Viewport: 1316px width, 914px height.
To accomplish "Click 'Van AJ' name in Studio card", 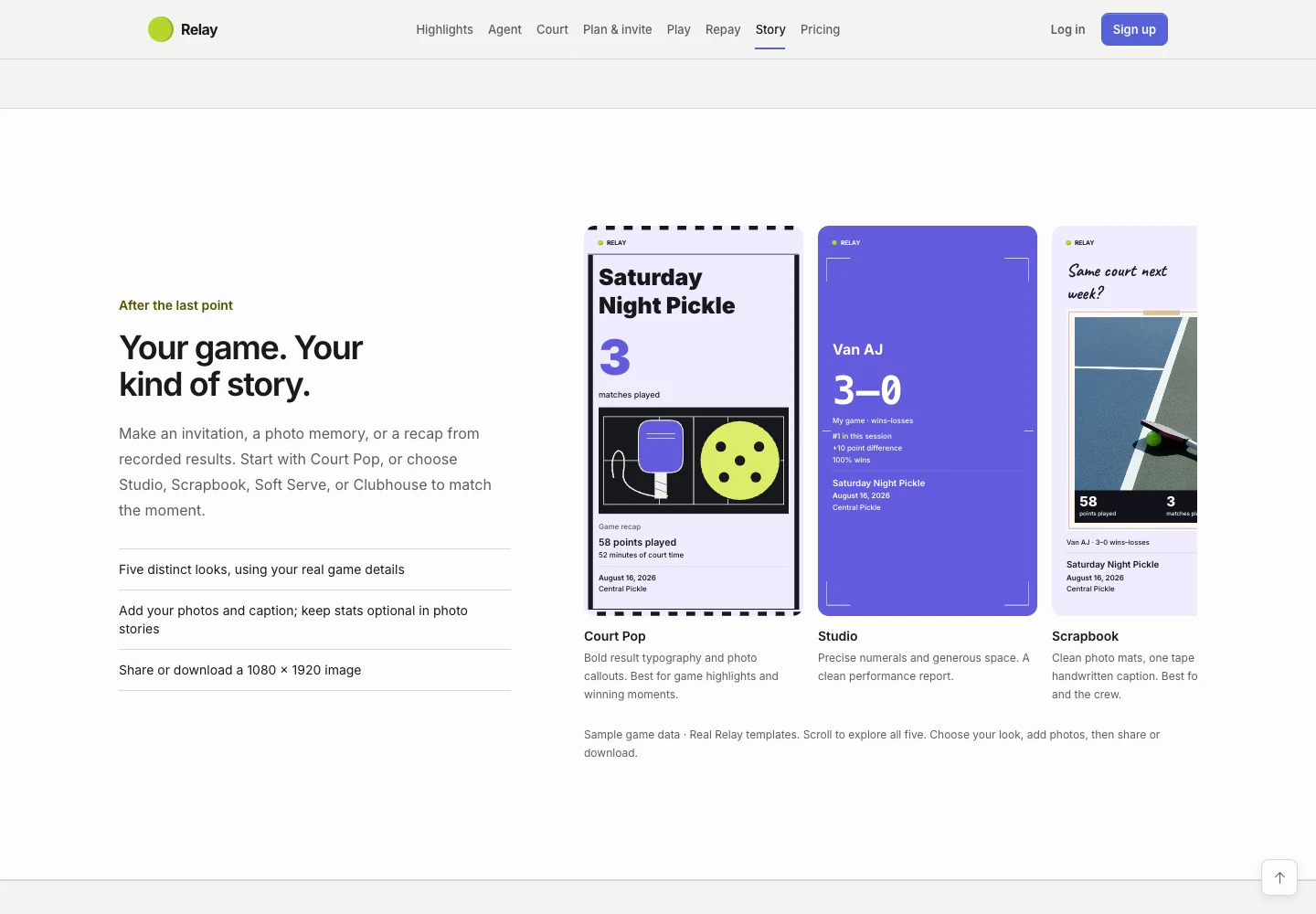I will tap(857, 349).
